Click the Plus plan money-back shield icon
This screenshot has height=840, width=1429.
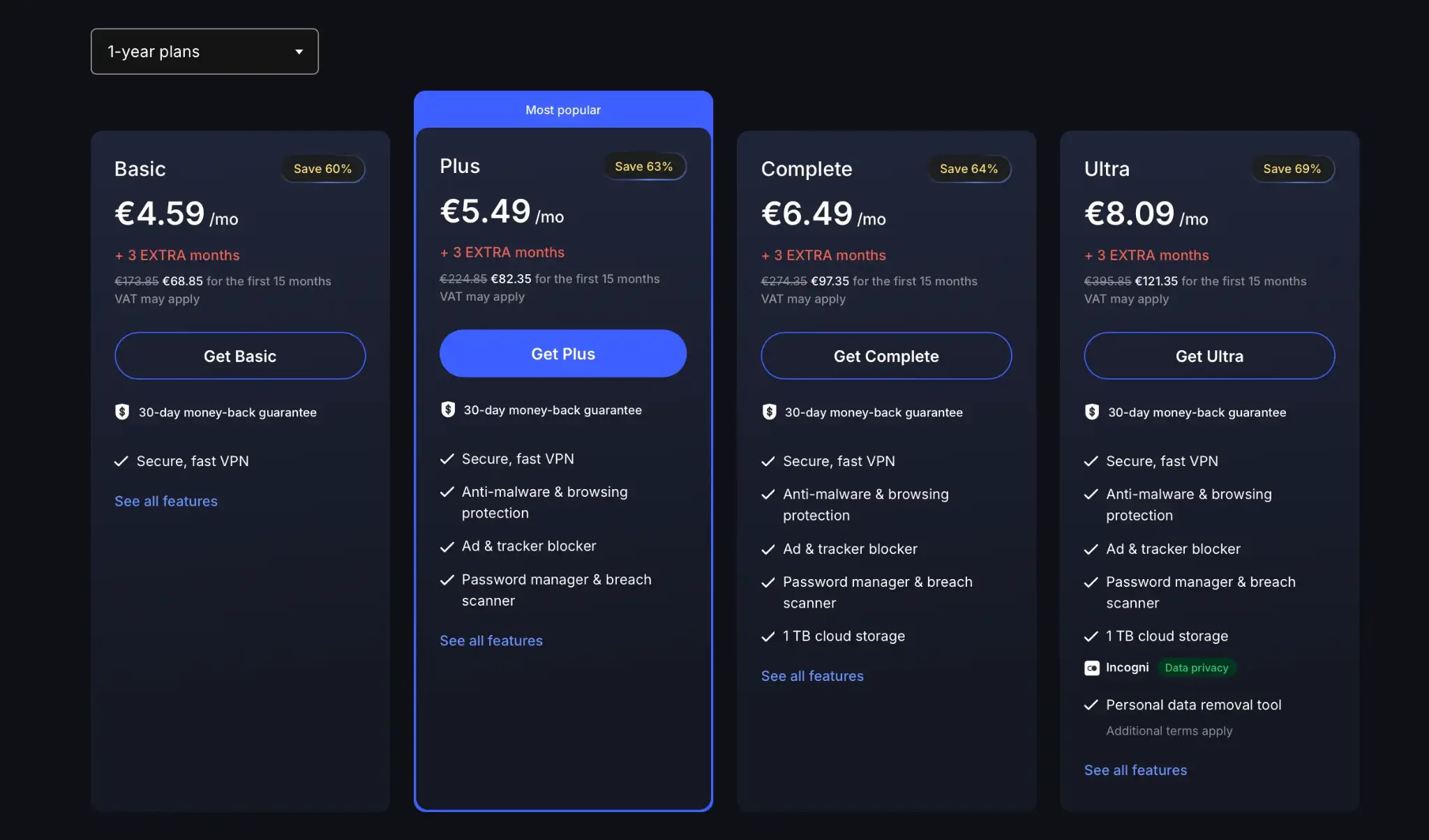click(x=448, y=410)
